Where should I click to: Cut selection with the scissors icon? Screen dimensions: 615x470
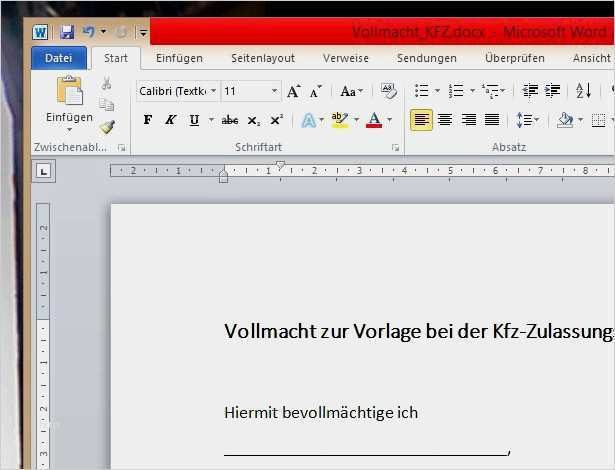[x=106, y=83]
